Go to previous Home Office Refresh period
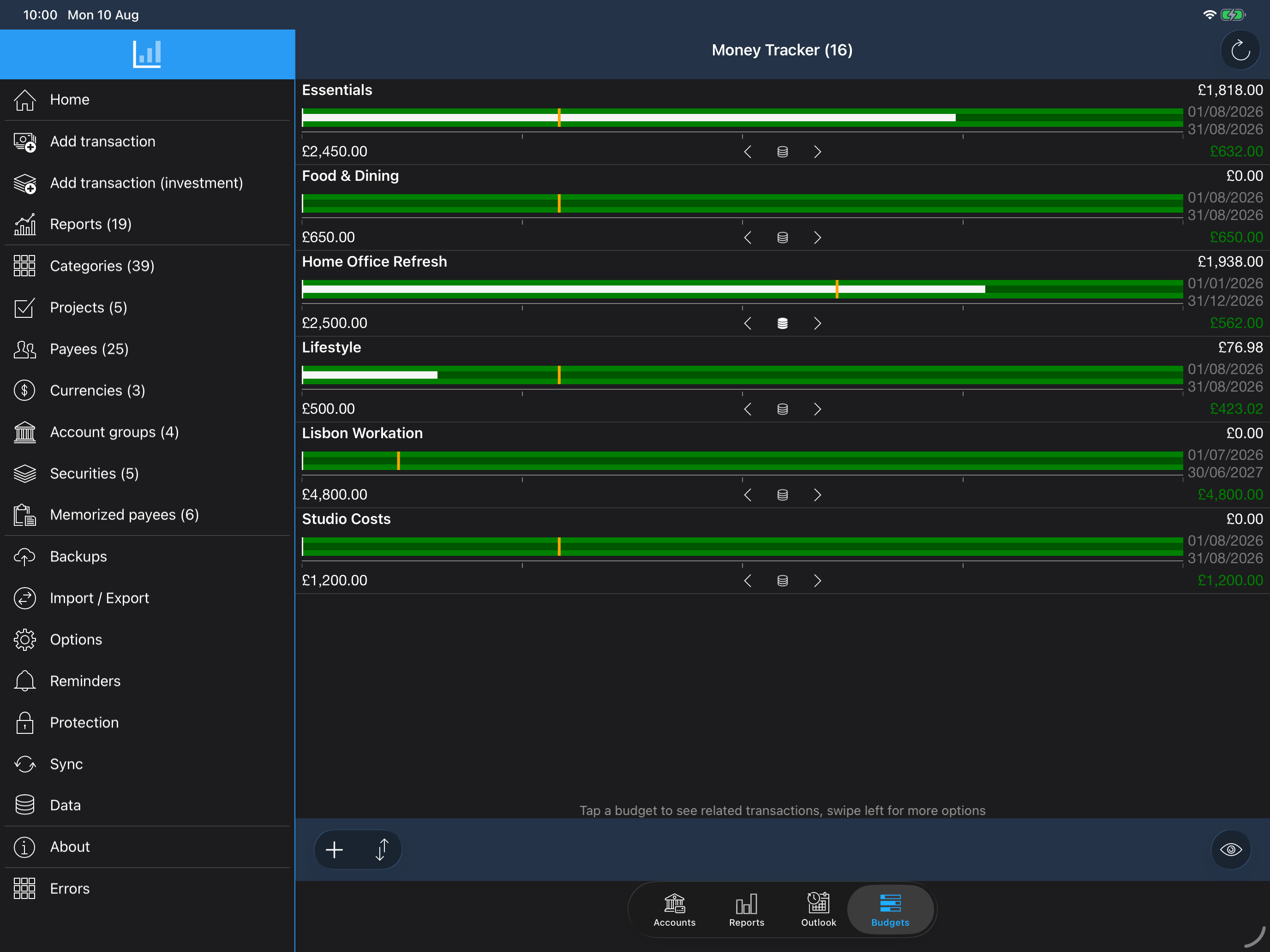1270x952 pixels. click(x=748, y=323)
